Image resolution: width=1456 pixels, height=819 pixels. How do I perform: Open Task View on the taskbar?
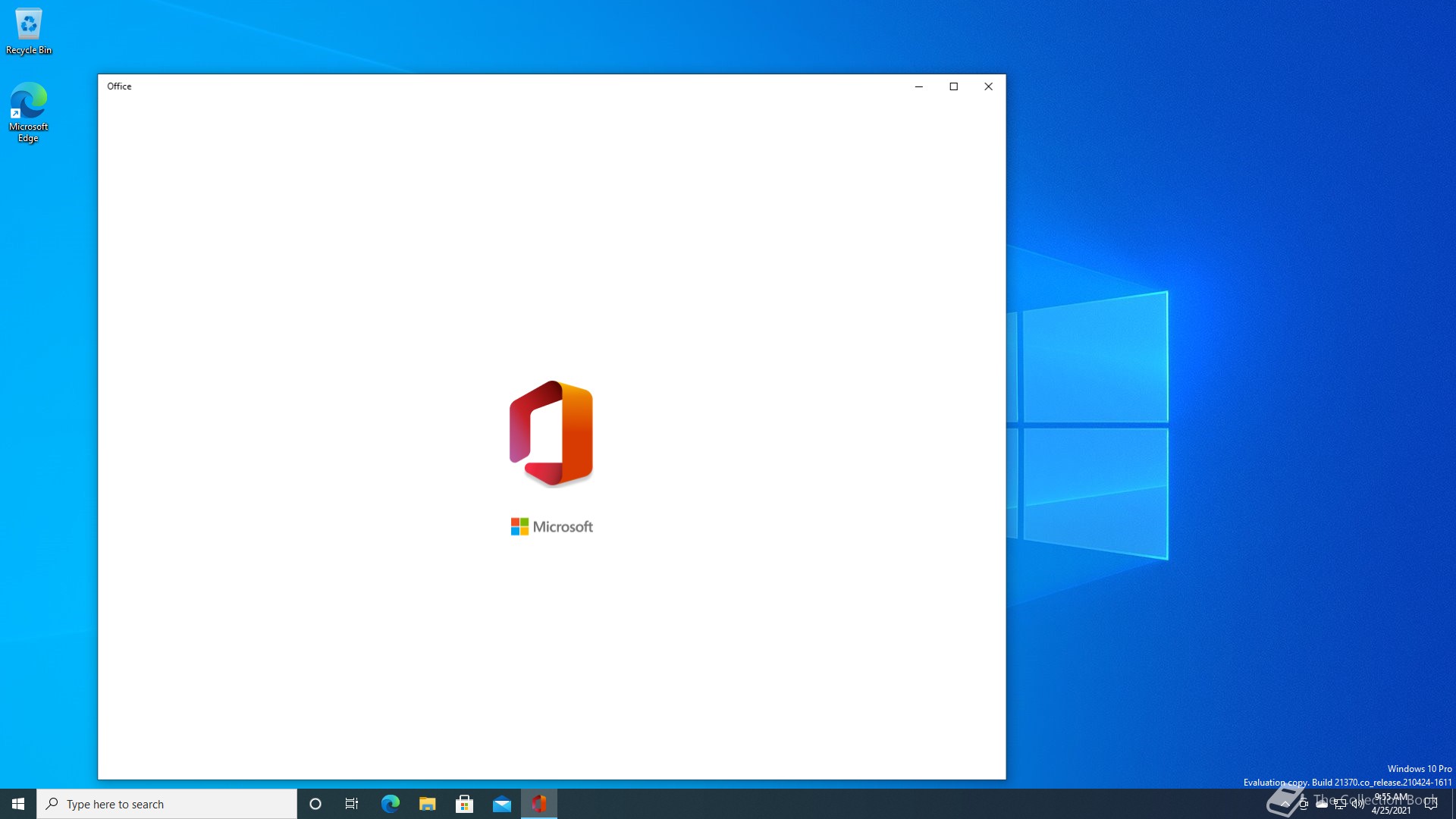click(352, 804)
